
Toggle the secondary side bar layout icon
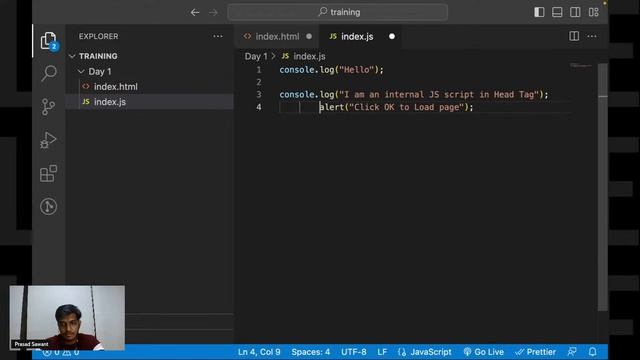[x=575, y=12]
